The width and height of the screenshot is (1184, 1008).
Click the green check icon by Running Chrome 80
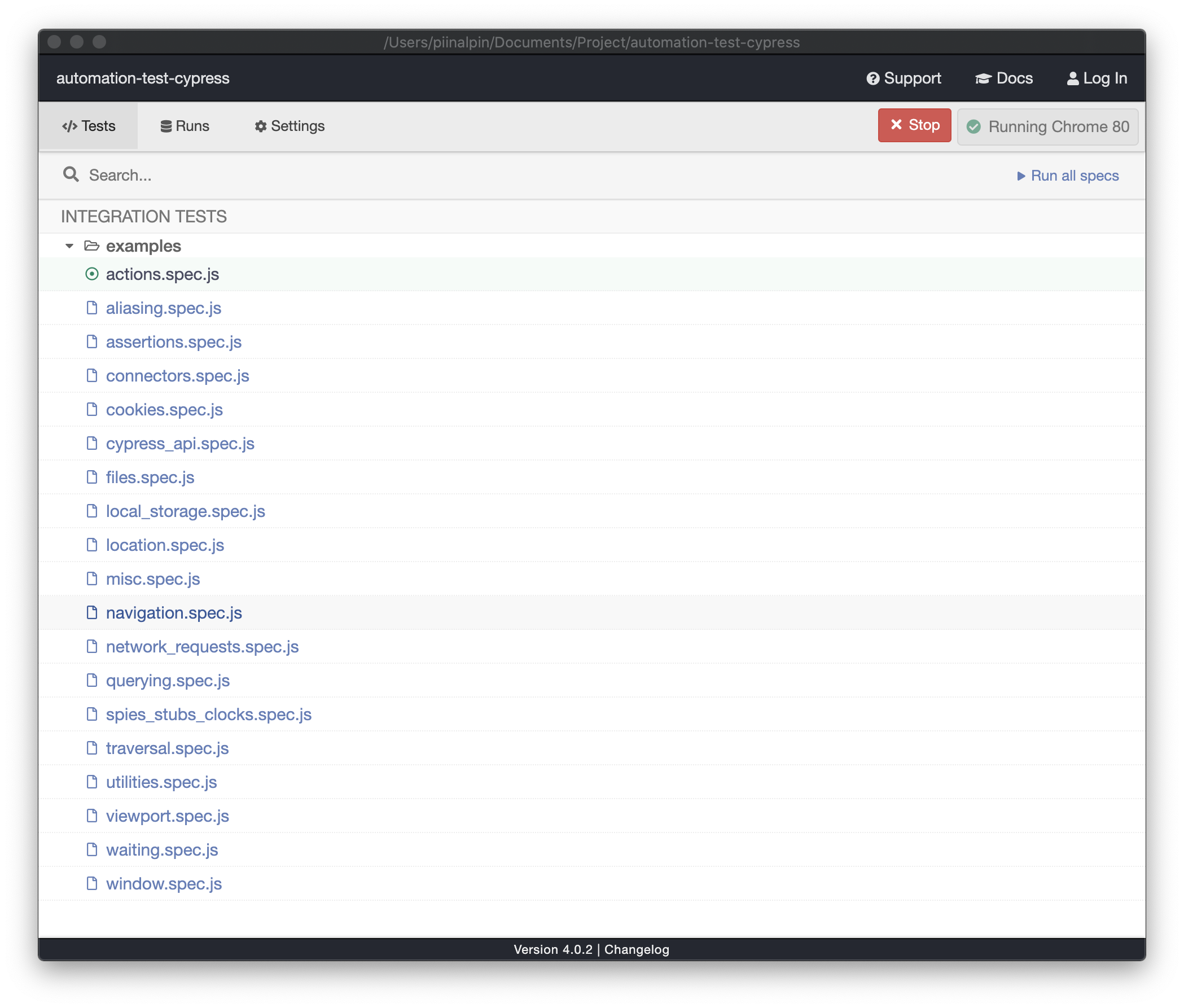973,127
